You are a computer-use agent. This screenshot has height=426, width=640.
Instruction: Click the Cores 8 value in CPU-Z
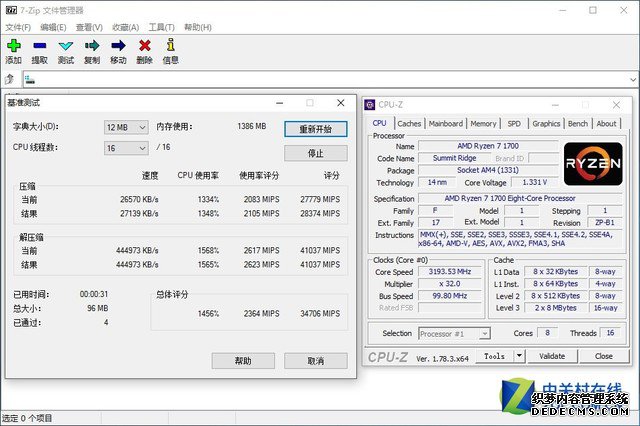coord(547,333)
